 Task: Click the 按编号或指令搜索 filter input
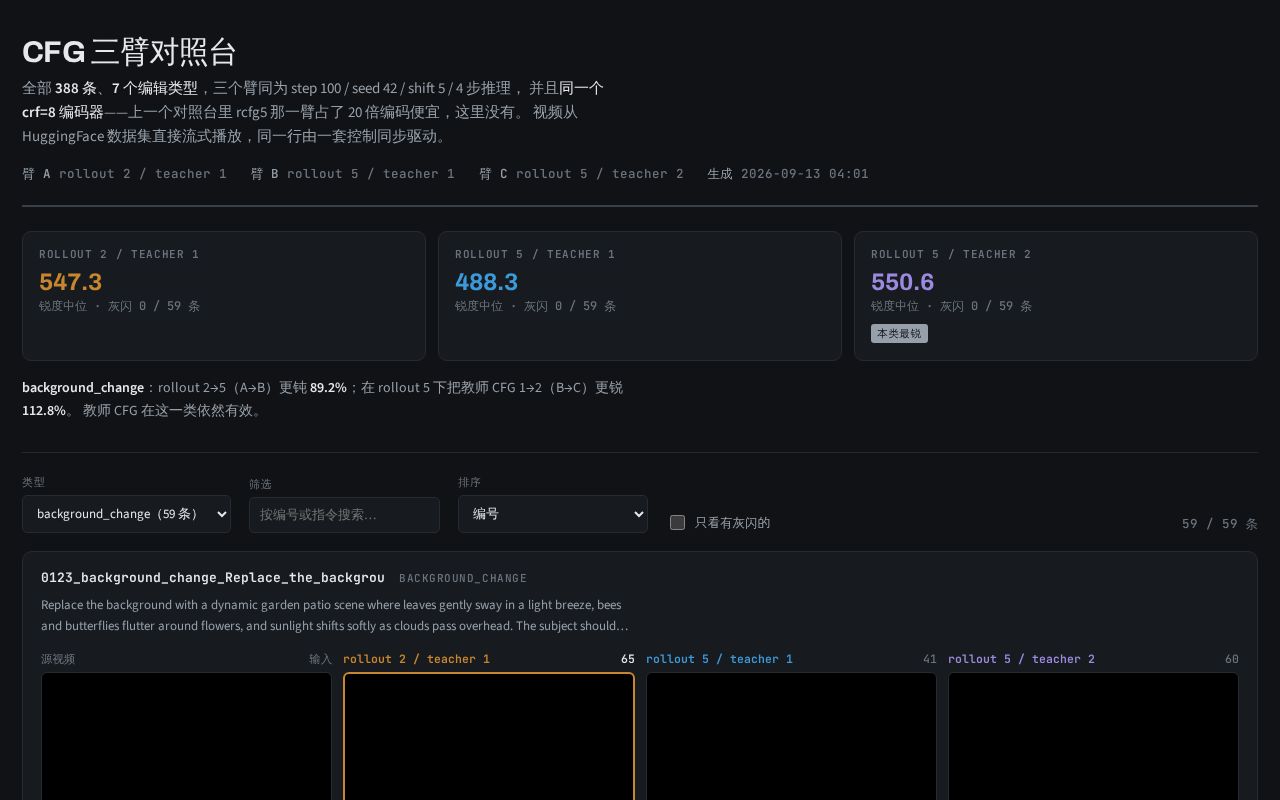pos(344,515)
